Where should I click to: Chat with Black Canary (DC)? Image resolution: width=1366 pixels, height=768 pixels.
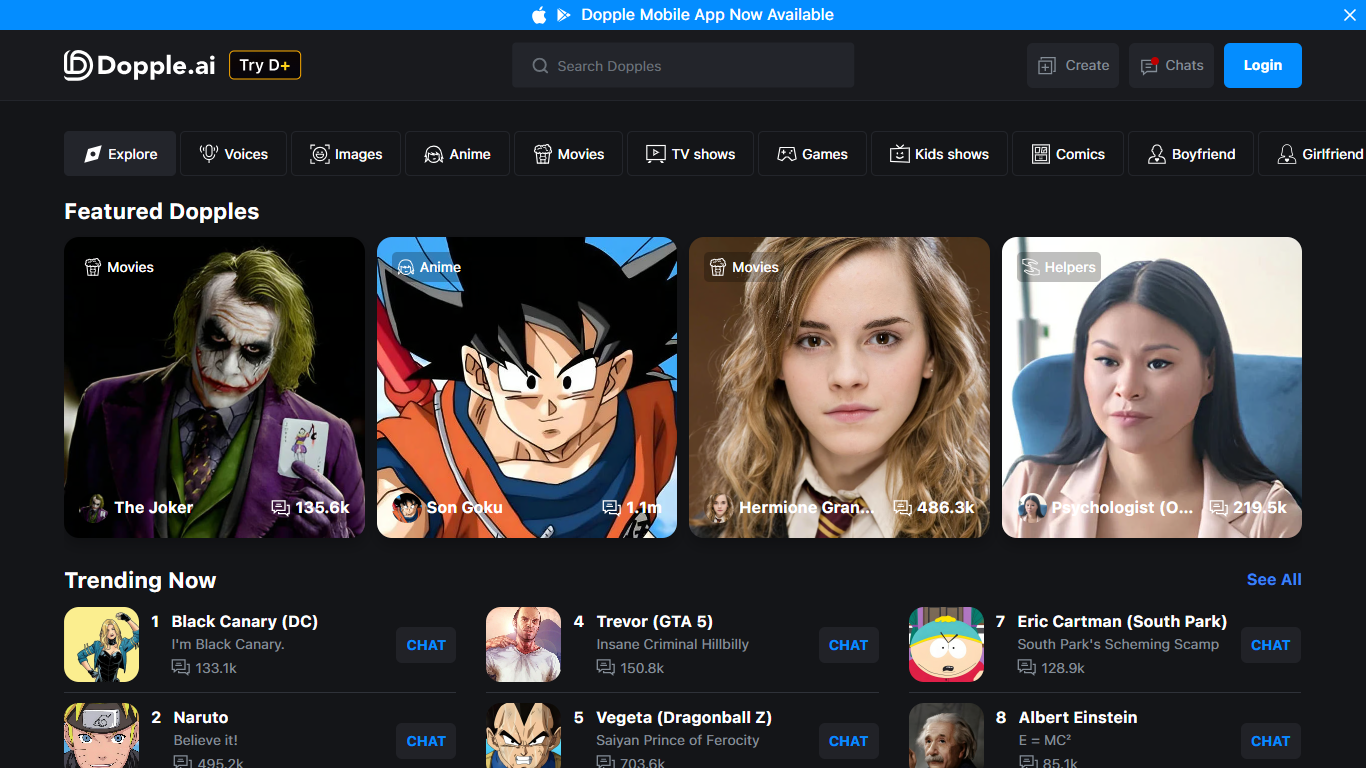click(x=426, y=645)
